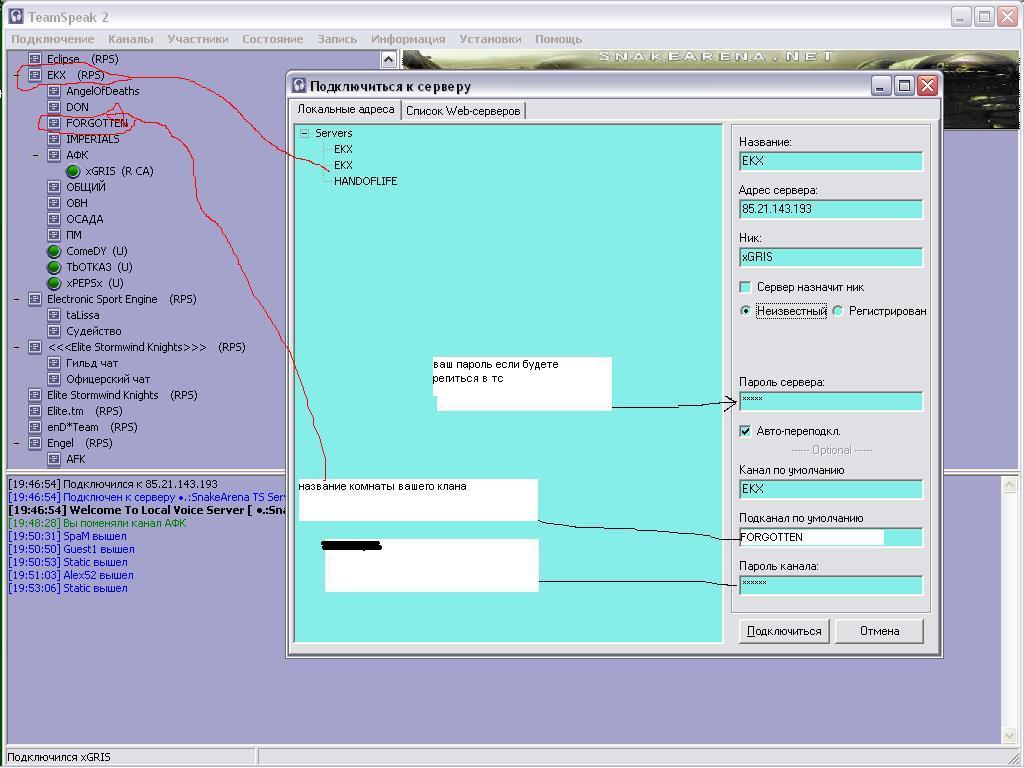Click the Пароль канала field

click(831, 584)
